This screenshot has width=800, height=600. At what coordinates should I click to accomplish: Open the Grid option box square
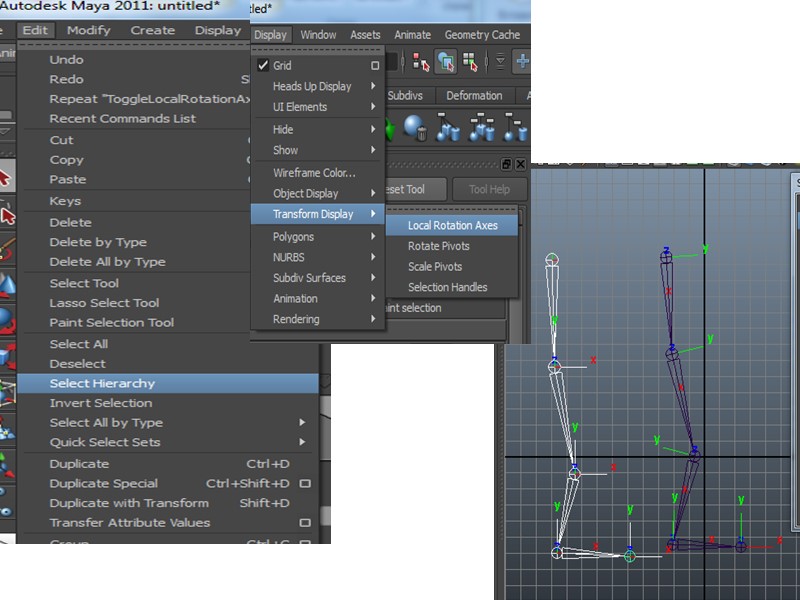pyautogui.click(x=375, y=66)
